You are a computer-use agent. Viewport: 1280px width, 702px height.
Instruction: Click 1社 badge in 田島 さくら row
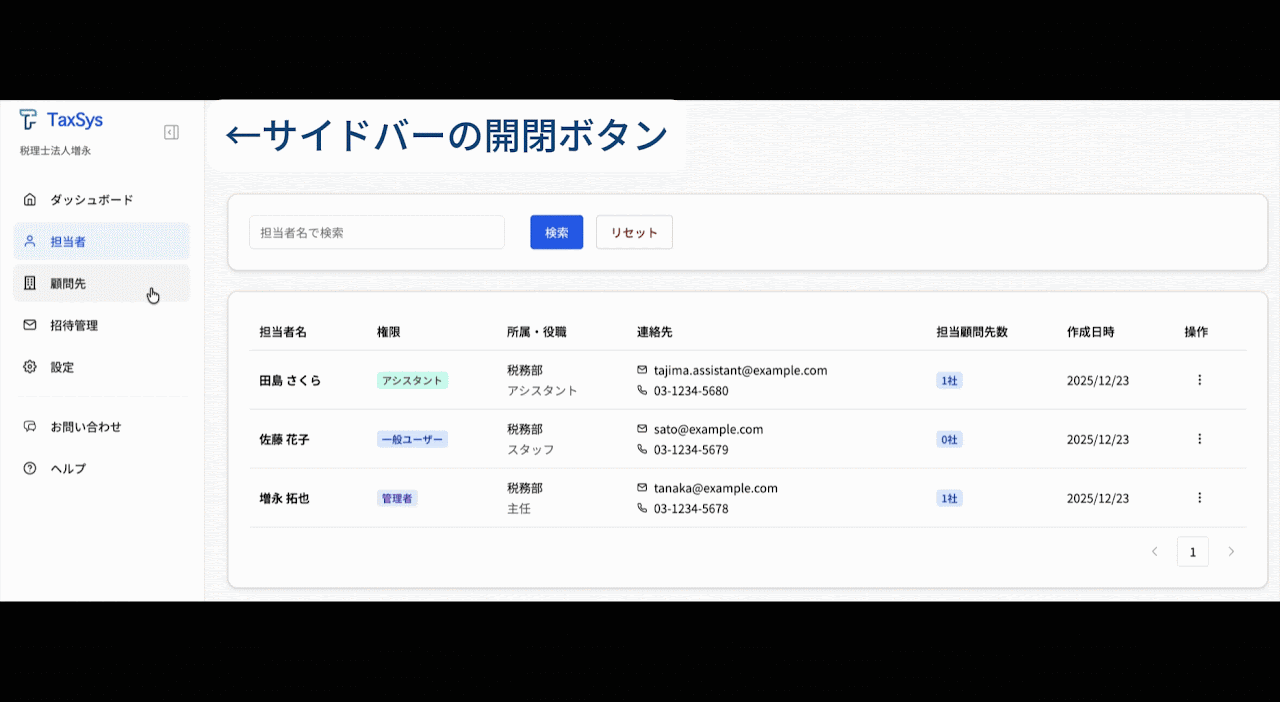949,380
